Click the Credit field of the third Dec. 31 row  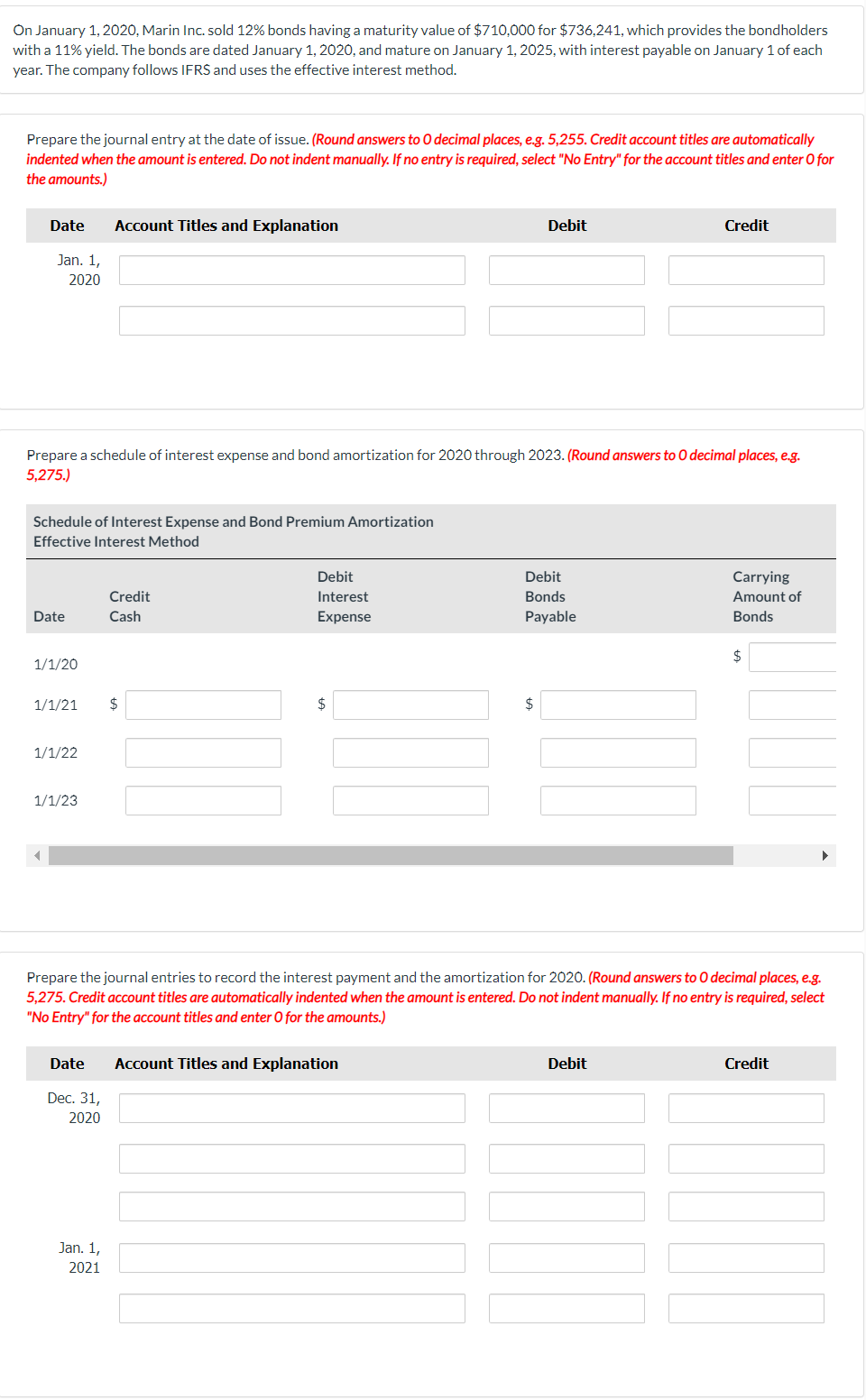(745, 1206)
